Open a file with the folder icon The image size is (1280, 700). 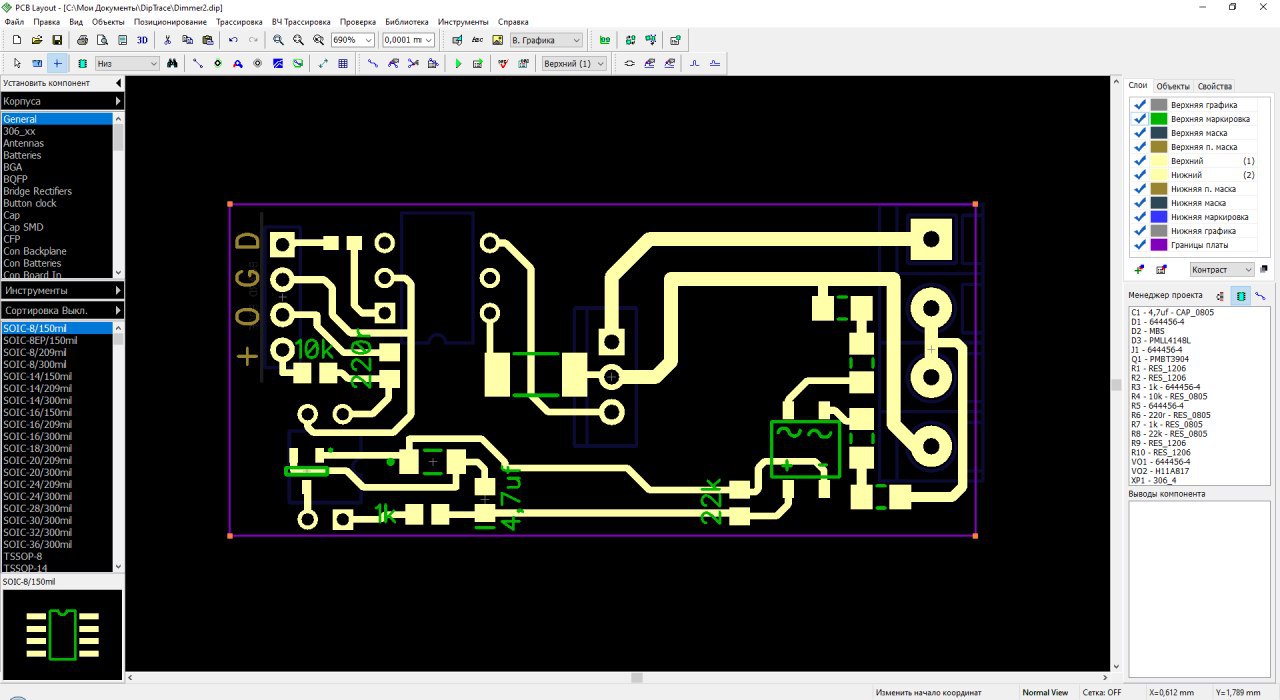click(36, 40)
